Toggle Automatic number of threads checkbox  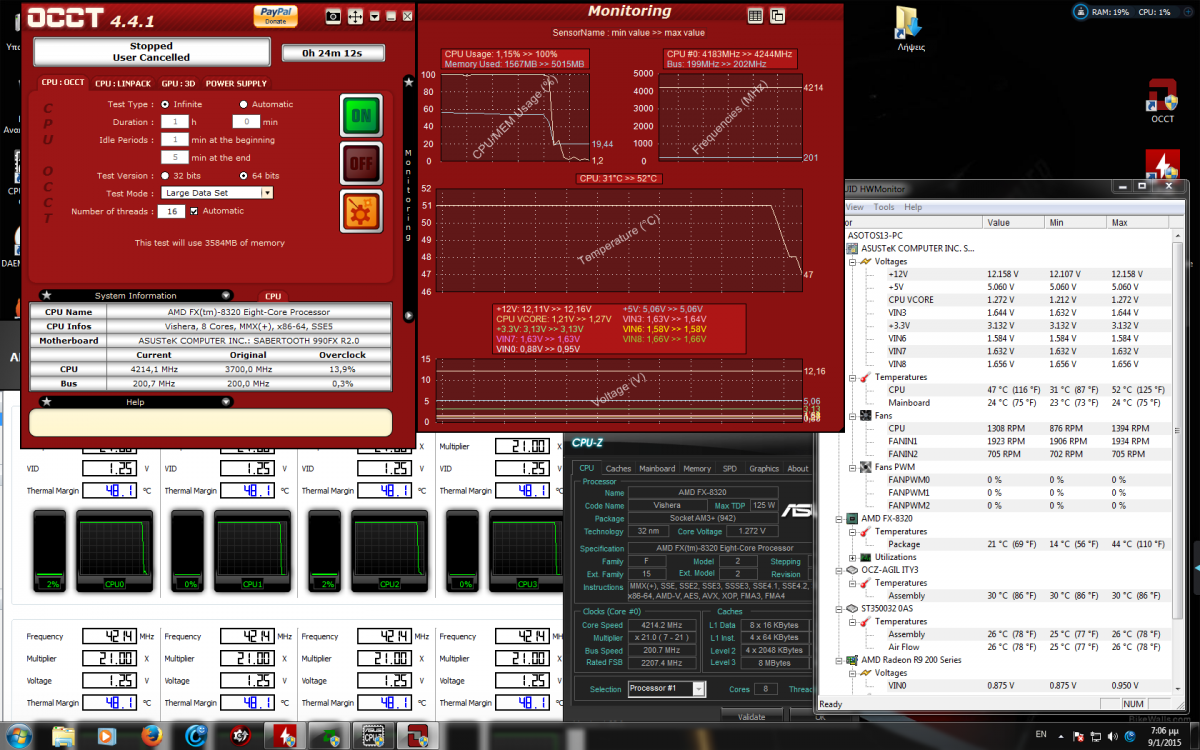coord(194,211)
